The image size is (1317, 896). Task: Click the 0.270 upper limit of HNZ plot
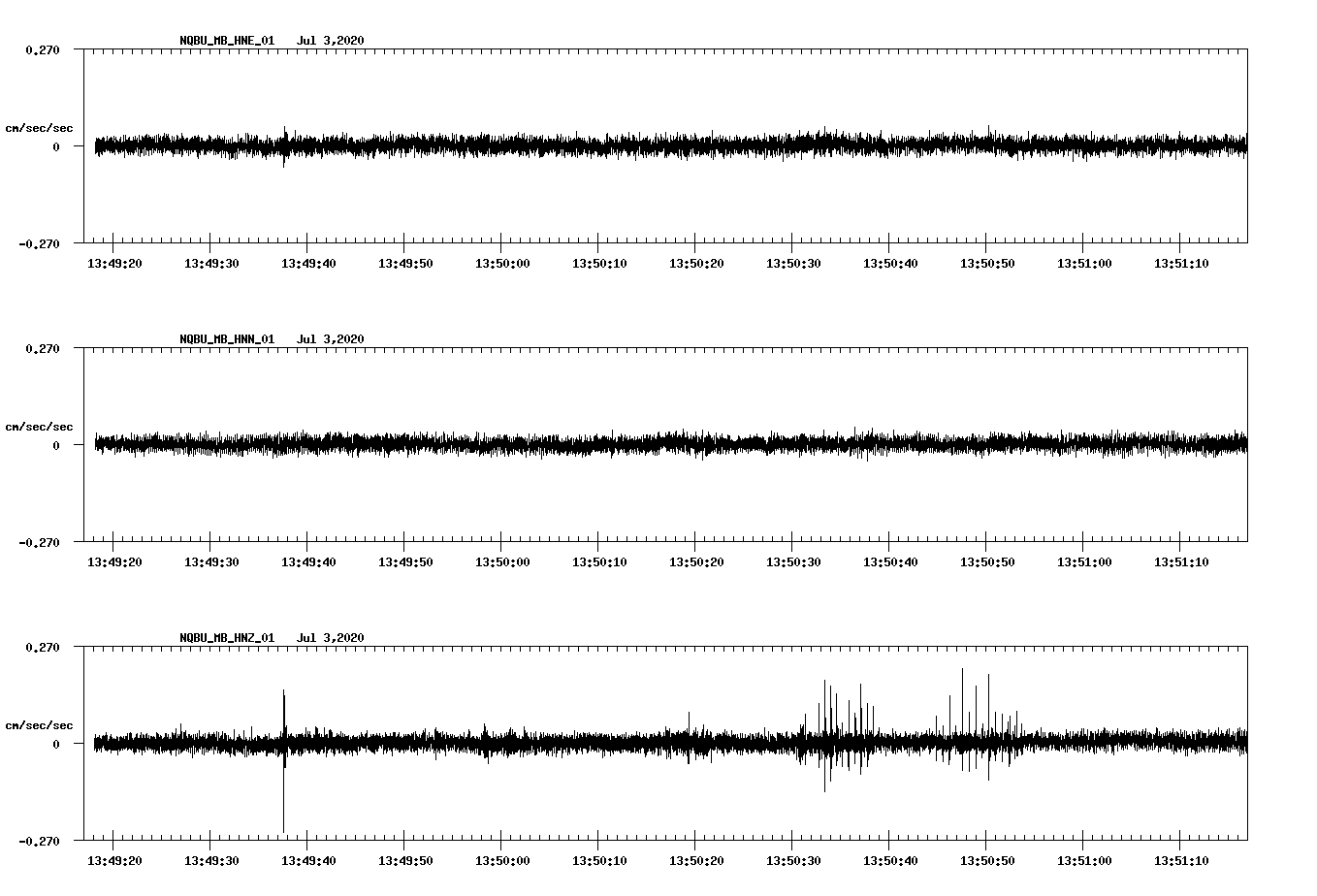pos(43,647)
